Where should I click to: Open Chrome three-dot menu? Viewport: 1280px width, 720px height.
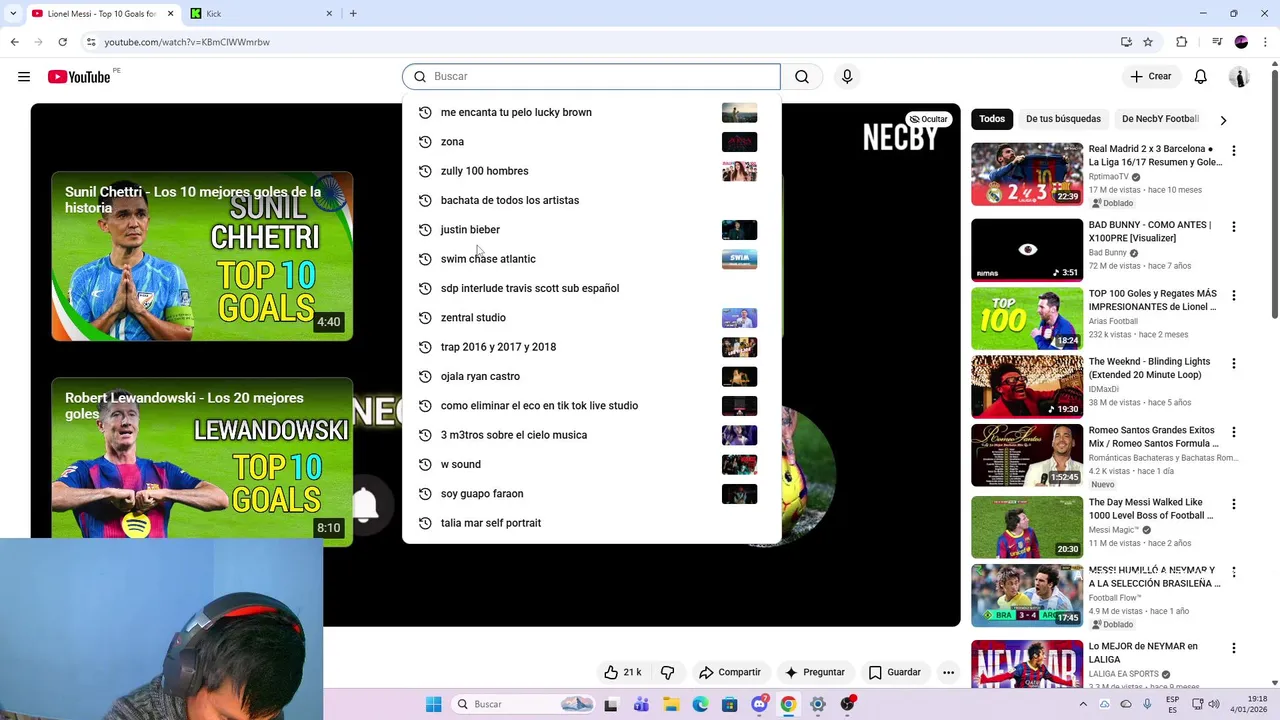(1265, 42)
